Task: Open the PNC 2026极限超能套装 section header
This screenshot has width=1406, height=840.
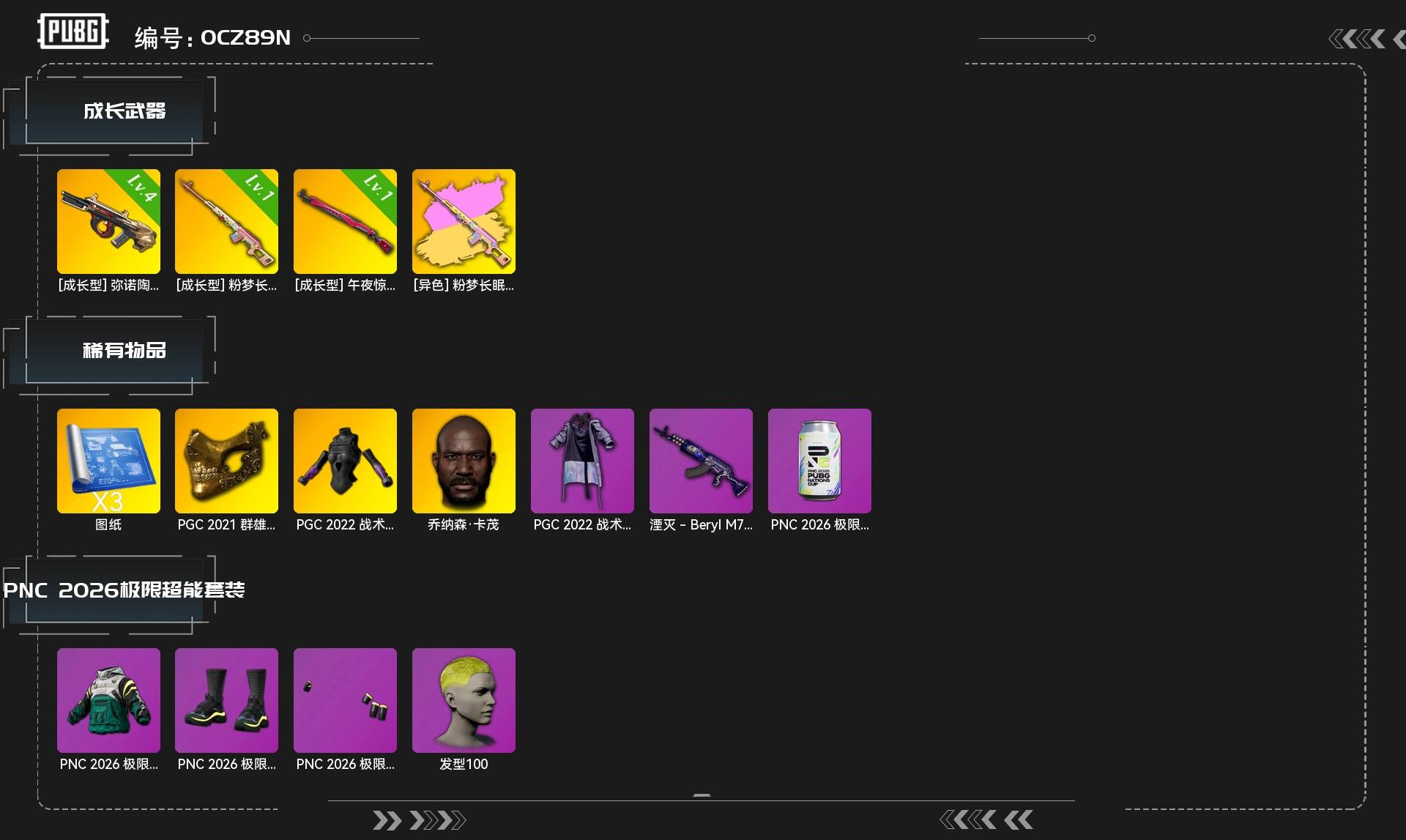Action: point(124,590)
